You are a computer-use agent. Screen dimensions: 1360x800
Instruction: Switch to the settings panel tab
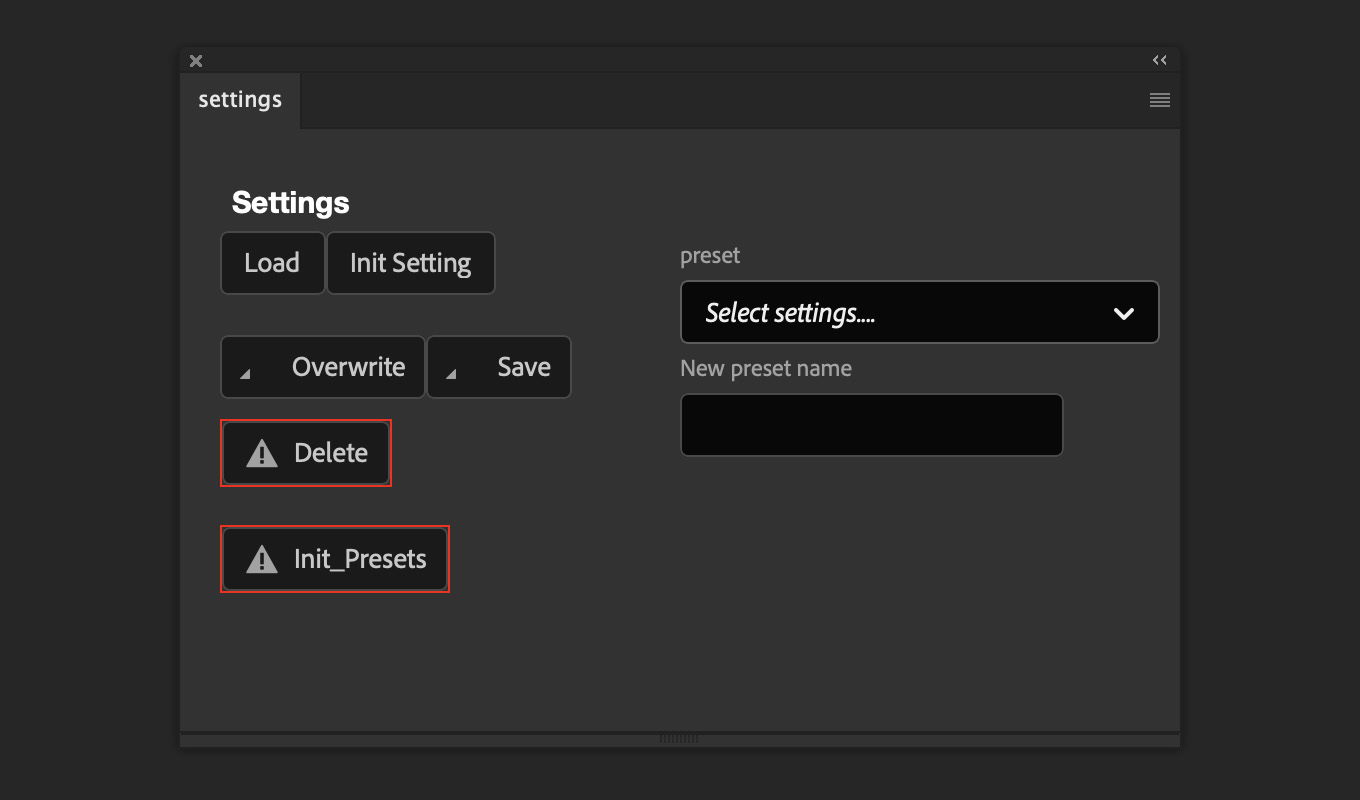point(240,100)
